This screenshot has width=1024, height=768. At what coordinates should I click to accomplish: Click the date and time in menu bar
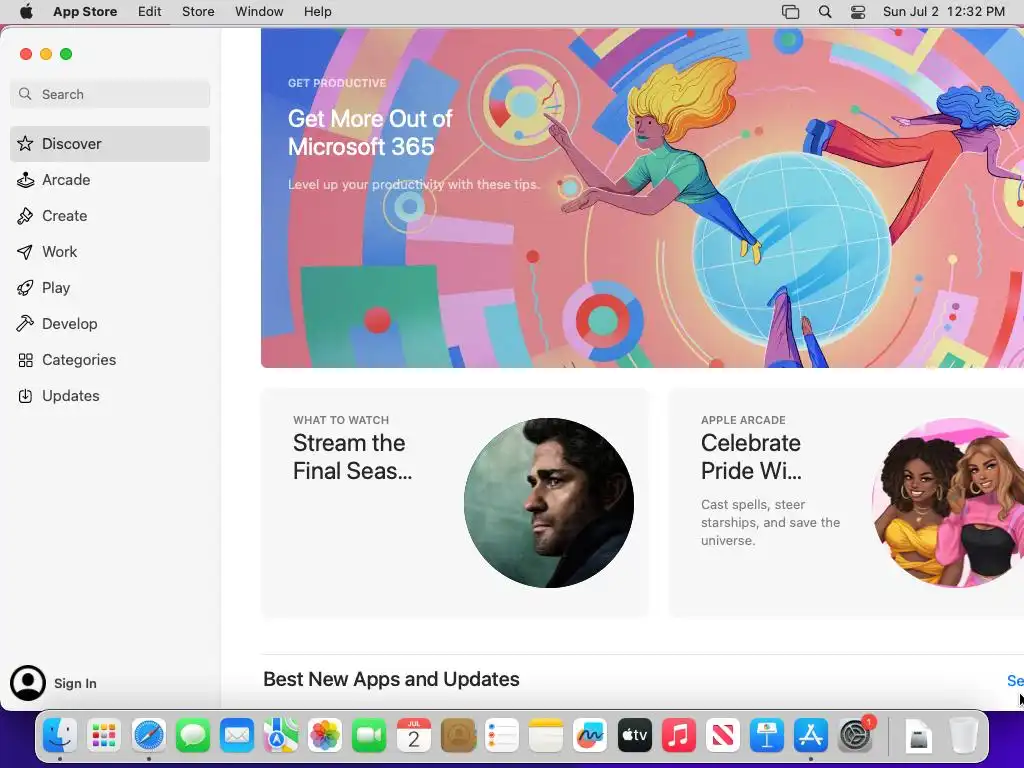pyautogui.click(x=944, y=11)
